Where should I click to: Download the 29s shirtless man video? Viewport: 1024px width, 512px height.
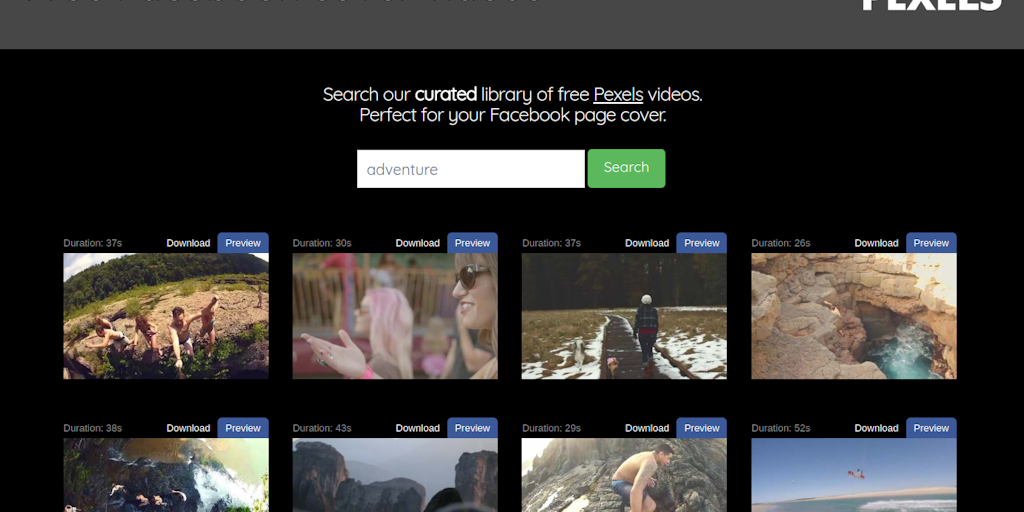tap(647, 428)
